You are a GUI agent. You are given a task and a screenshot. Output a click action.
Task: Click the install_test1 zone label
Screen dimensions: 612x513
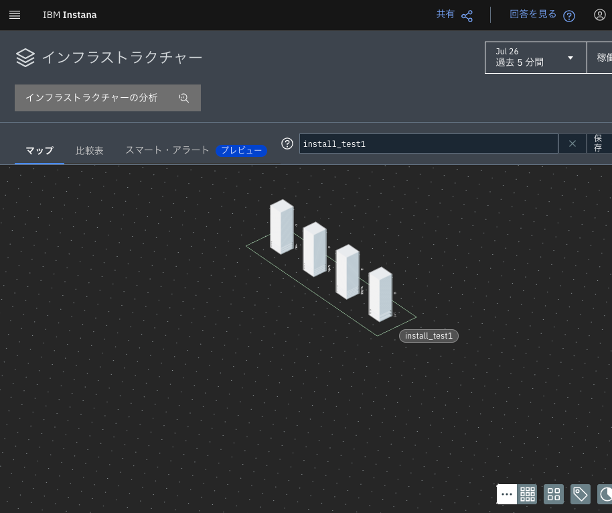(428, 336)
